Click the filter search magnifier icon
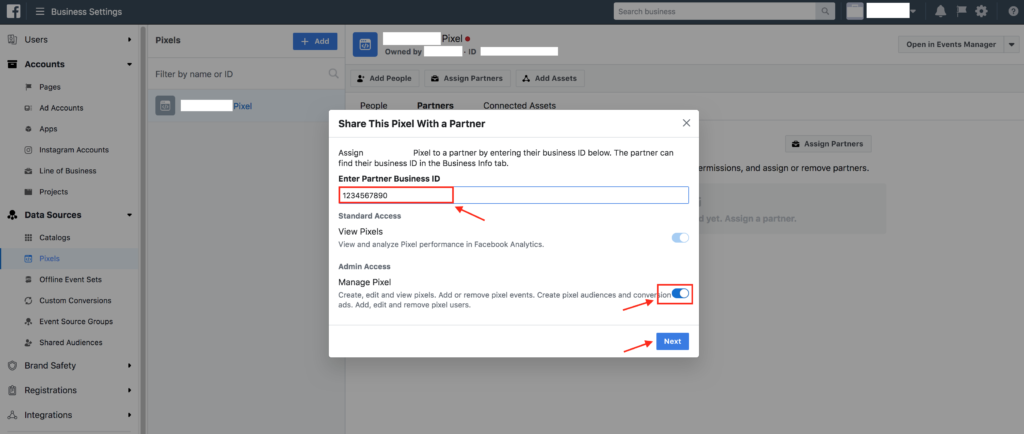 point(334,73)
